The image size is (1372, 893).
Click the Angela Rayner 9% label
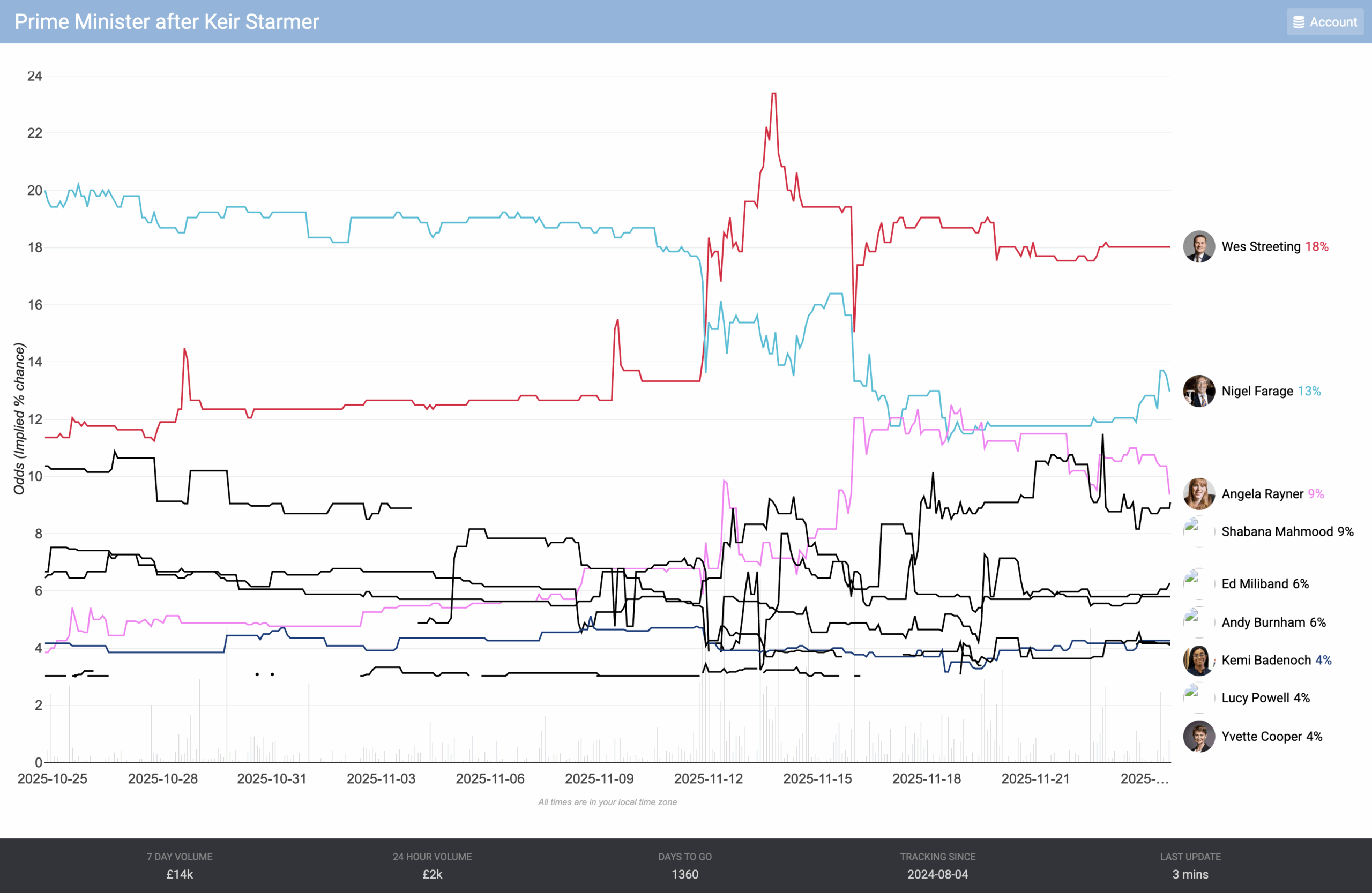coord(1272,494)
